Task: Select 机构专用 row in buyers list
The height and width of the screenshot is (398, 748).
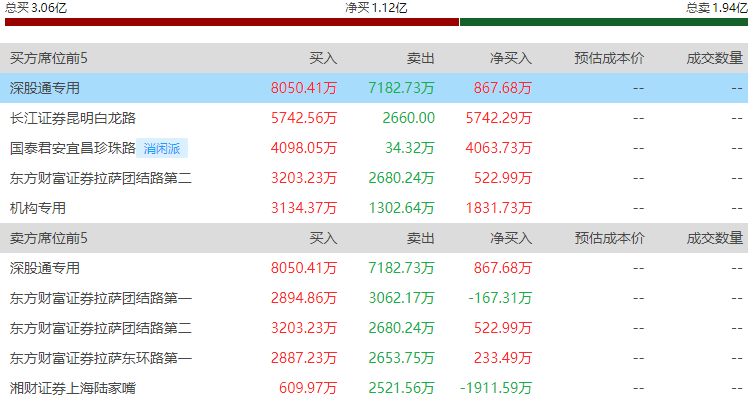Action: tap(374, 208)
